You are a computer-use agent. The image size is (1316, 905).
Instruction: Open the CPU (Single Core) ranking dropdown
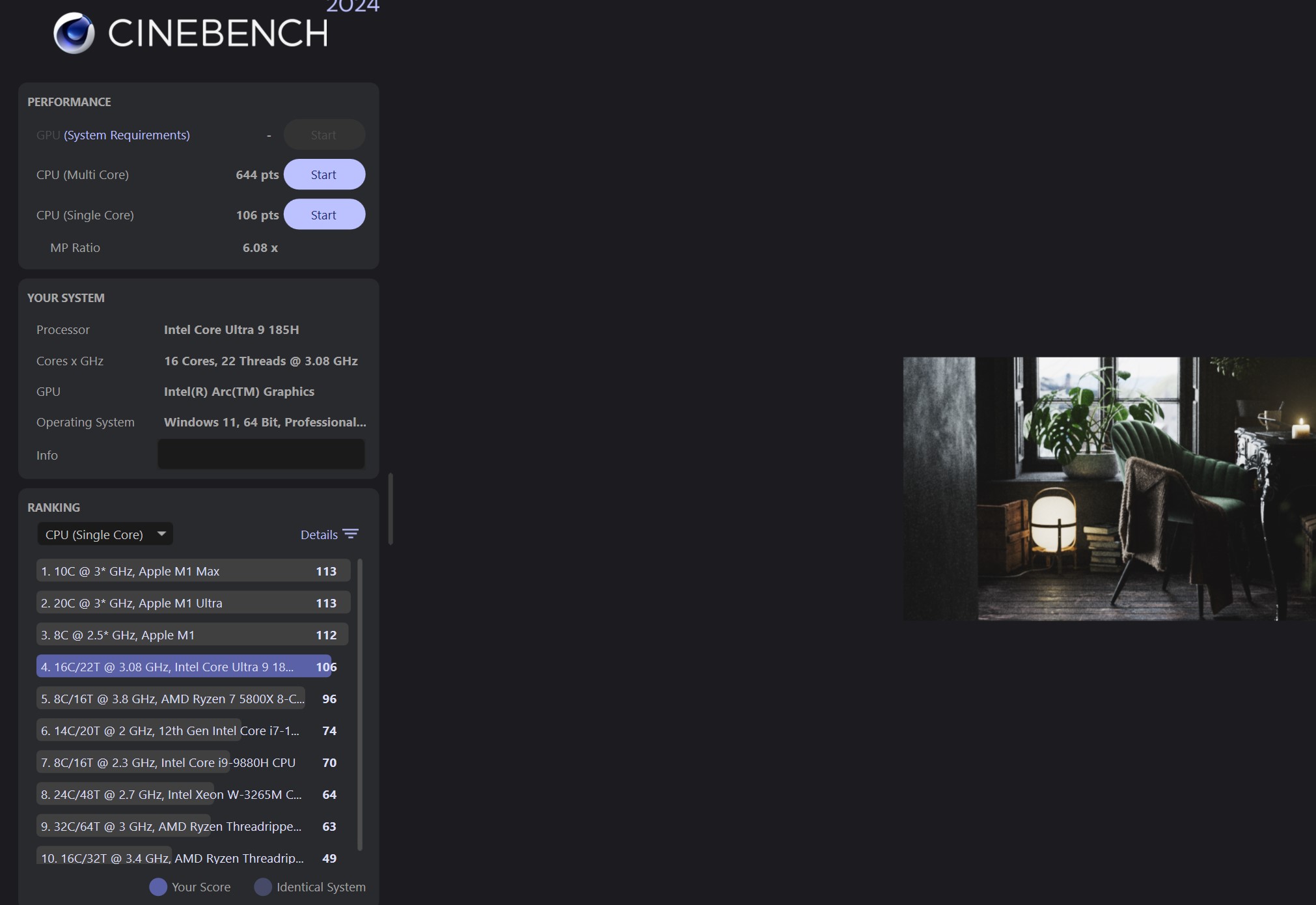105,535
